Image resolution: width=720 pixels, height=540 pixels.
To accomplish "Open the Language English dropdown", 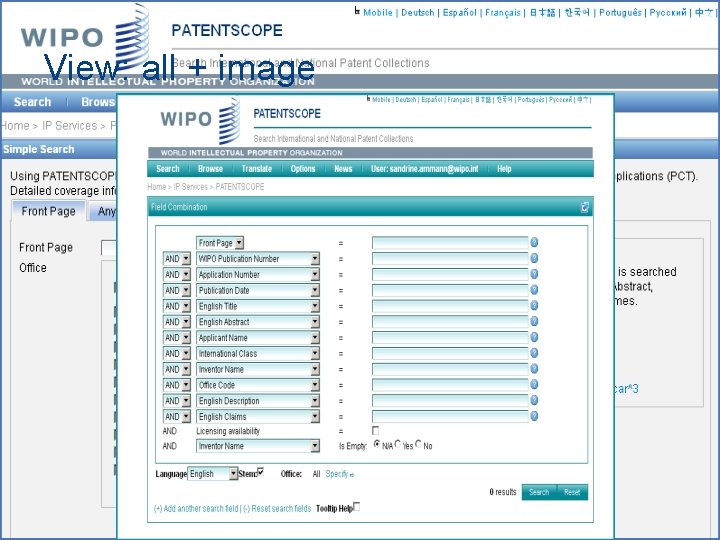I will coord(213,473).
